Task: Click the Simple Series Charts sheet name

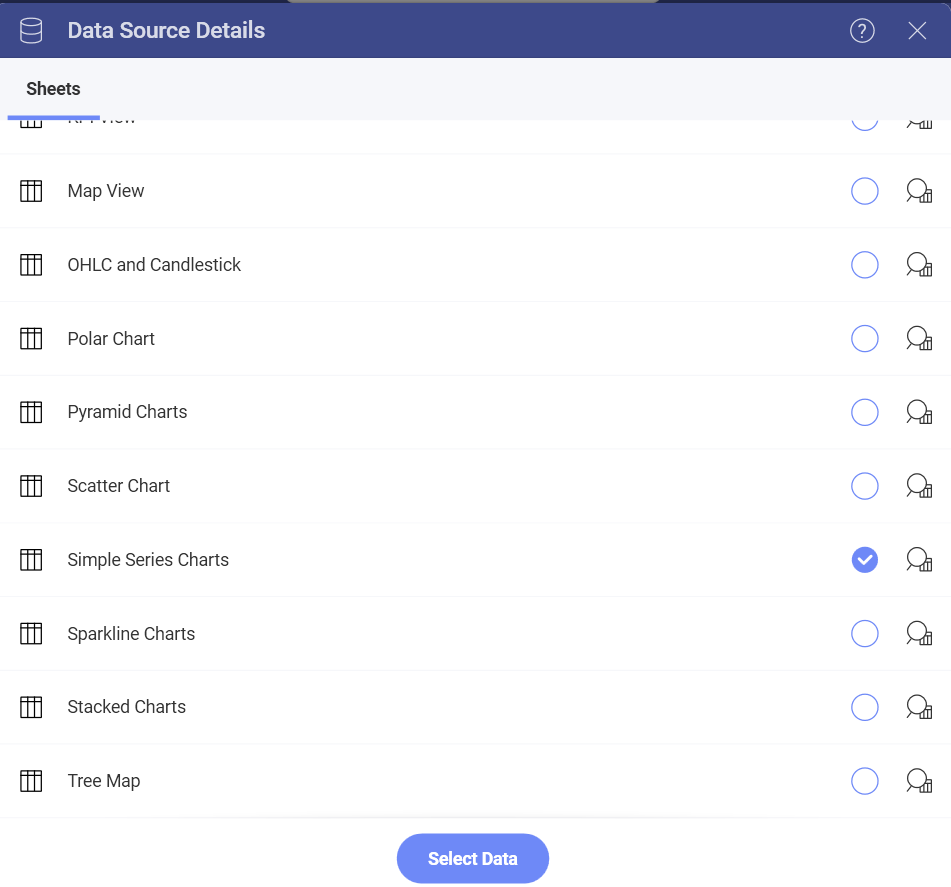Action: point(148,559)
